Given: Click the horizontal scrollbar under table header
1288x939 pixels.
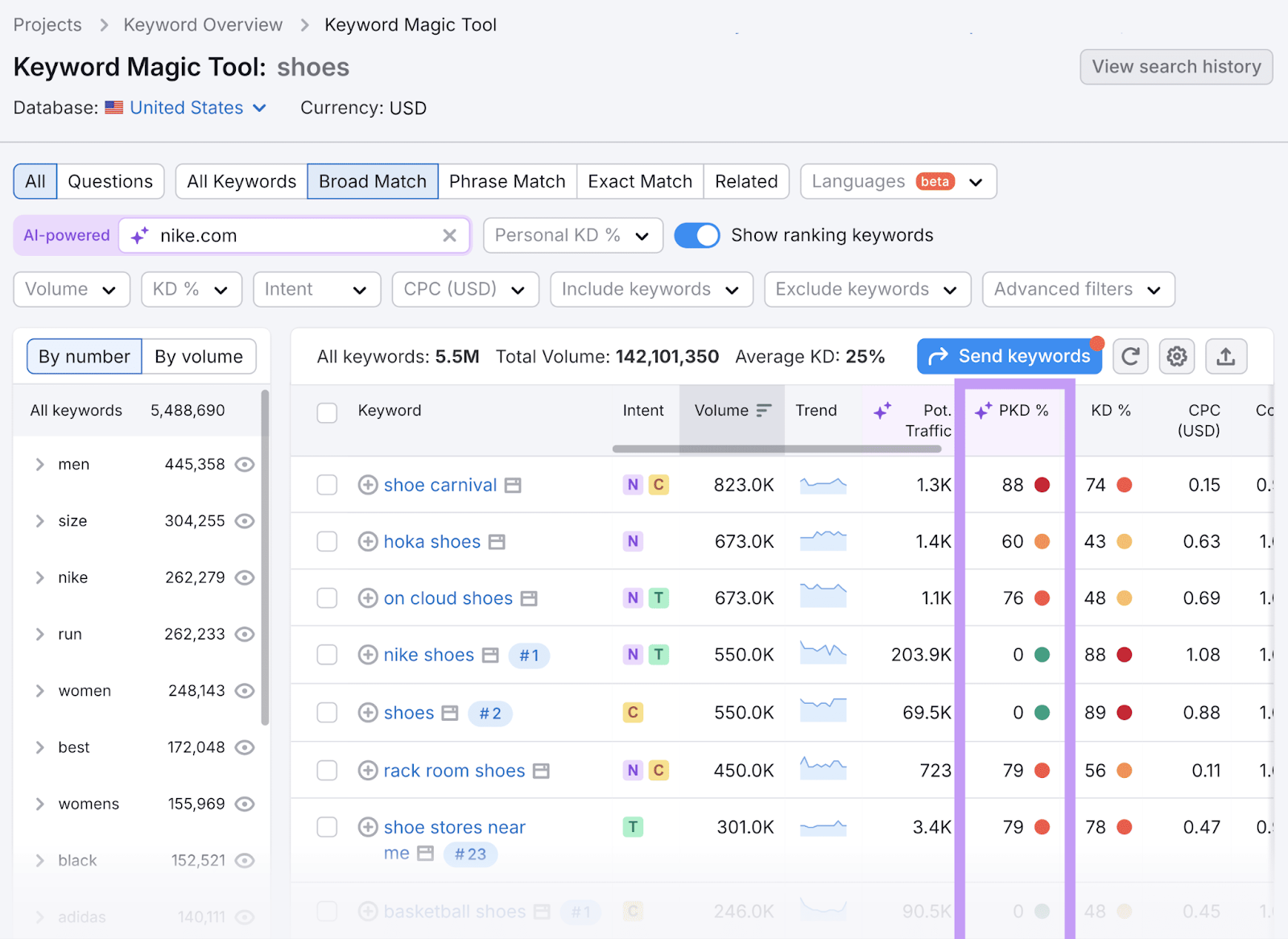Looking at the screenshot, I should [777, 449].
